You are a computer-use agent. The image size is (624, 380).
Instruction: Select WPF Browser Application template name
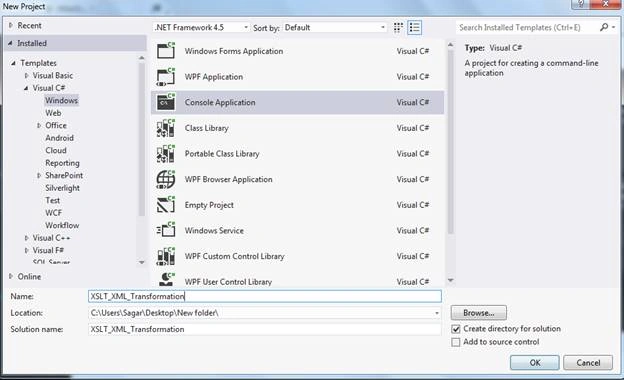point(228,179)
